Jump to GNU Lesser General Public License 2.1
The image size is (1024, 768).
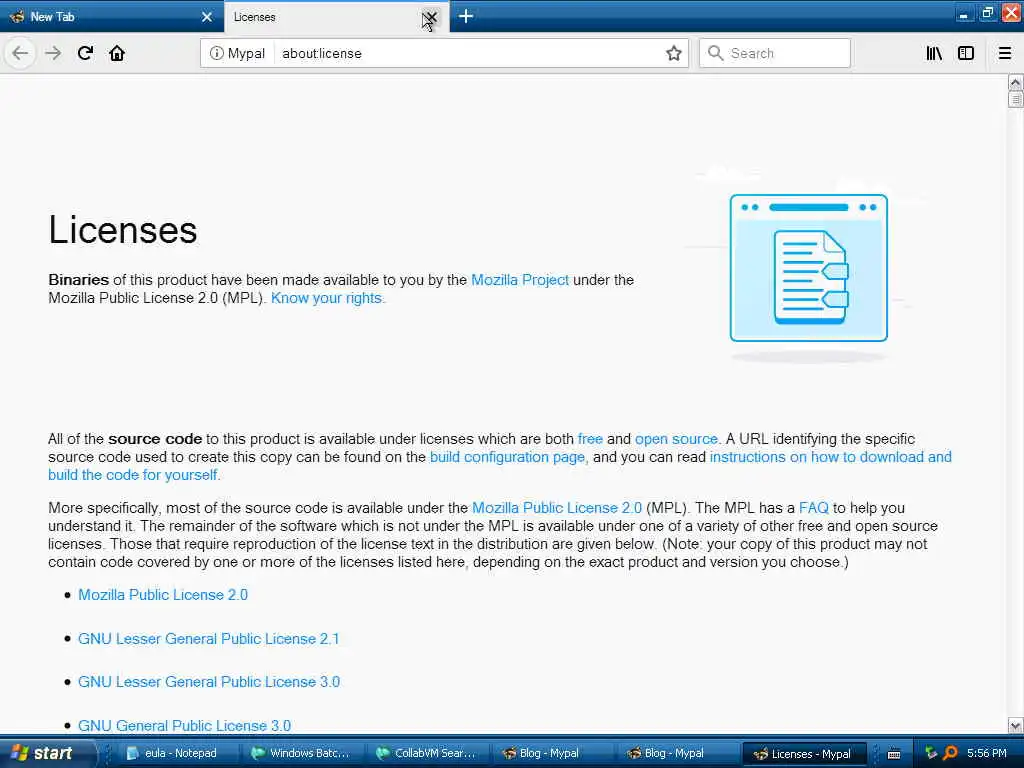pyautogui.click(x=208, y=639)
